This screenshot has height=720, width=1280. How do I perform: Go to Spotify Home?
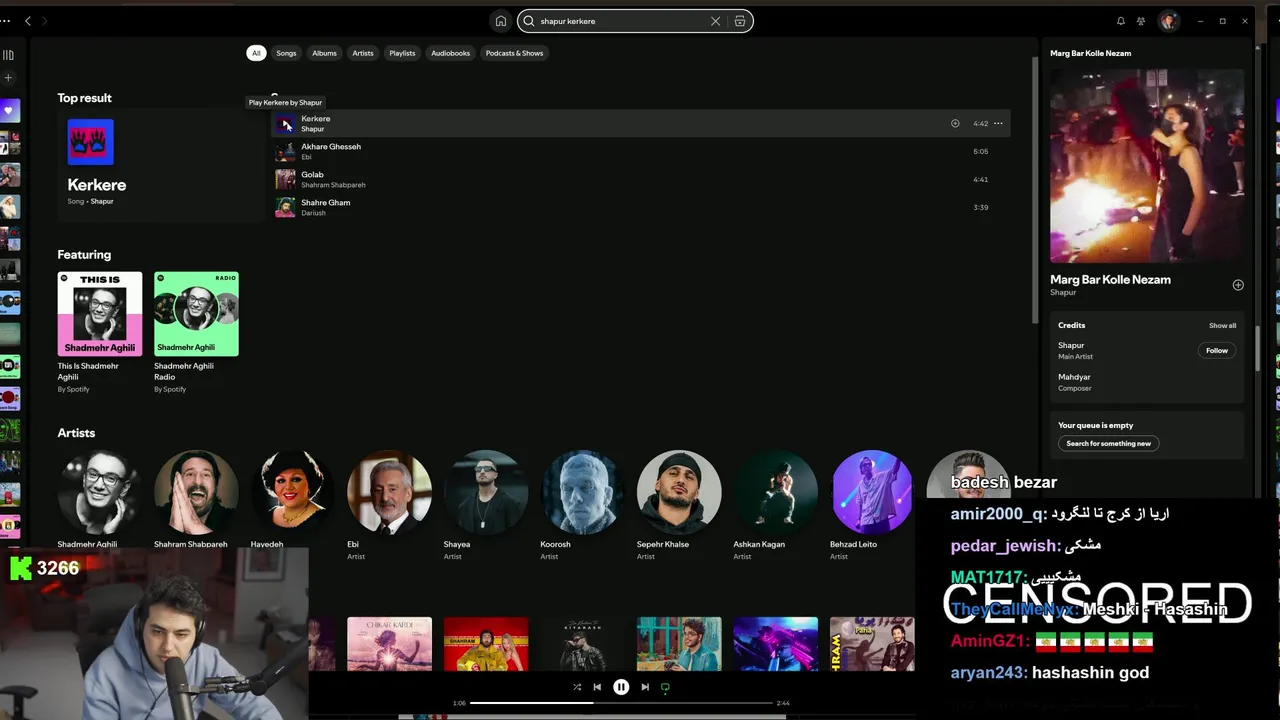click(501, 21)
